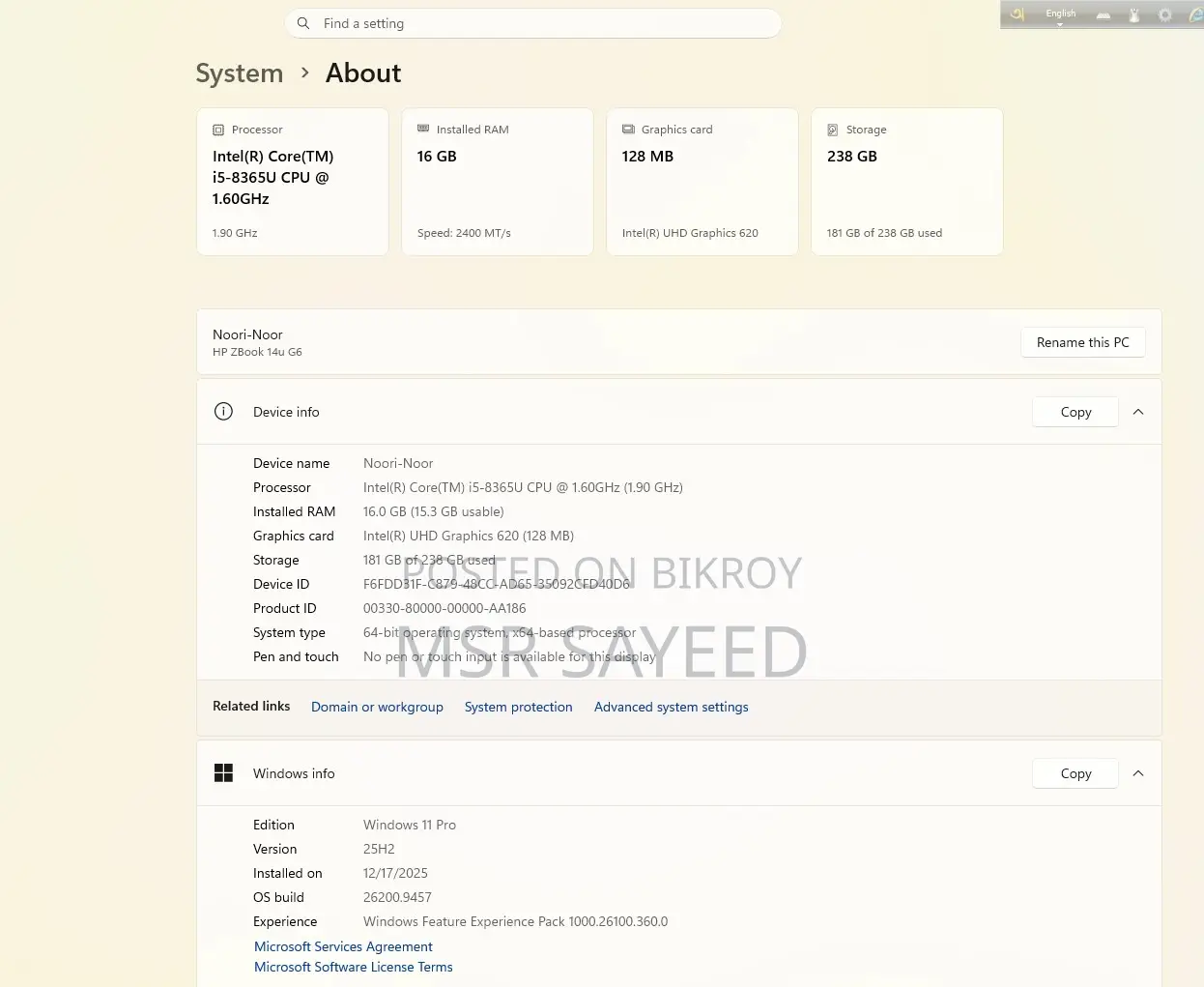Copy the Device info details

coord(1075,412)
